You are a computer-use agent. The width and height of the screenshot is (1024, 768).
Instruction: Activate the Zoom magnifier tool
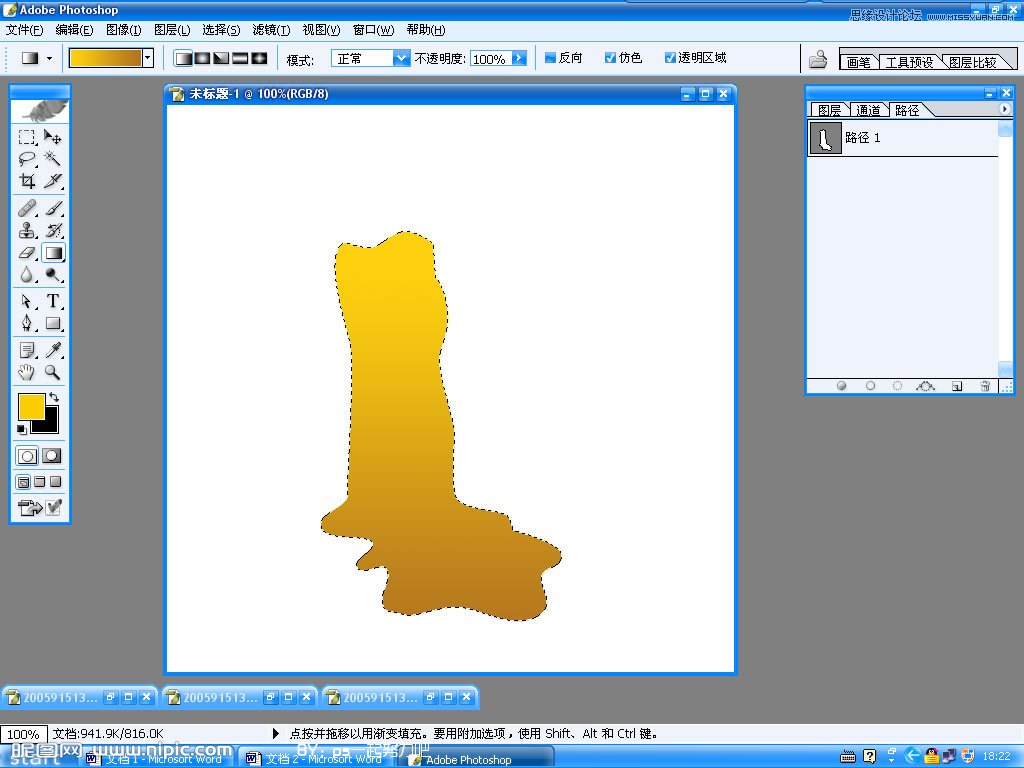point(53,372)
